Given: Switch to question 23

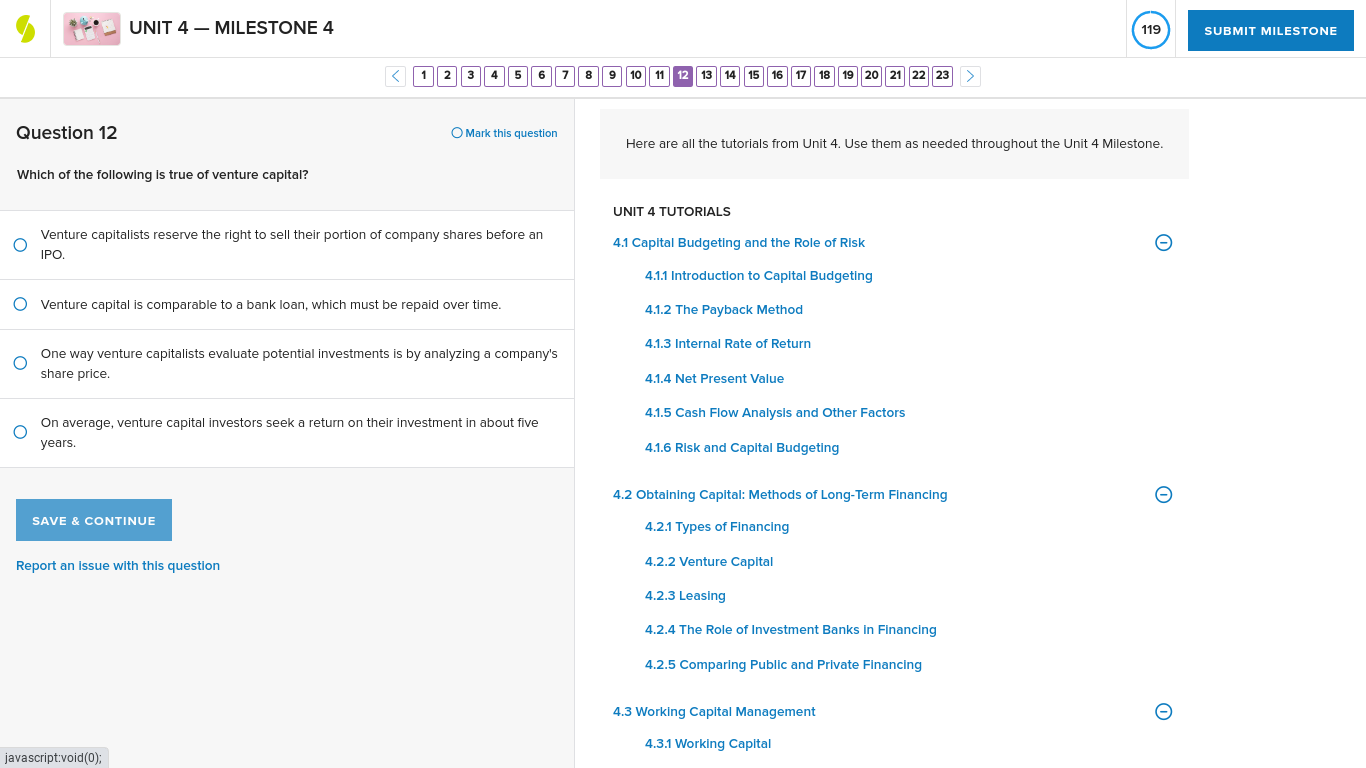Looking at the screenshot, I should [x=941, y=75].
